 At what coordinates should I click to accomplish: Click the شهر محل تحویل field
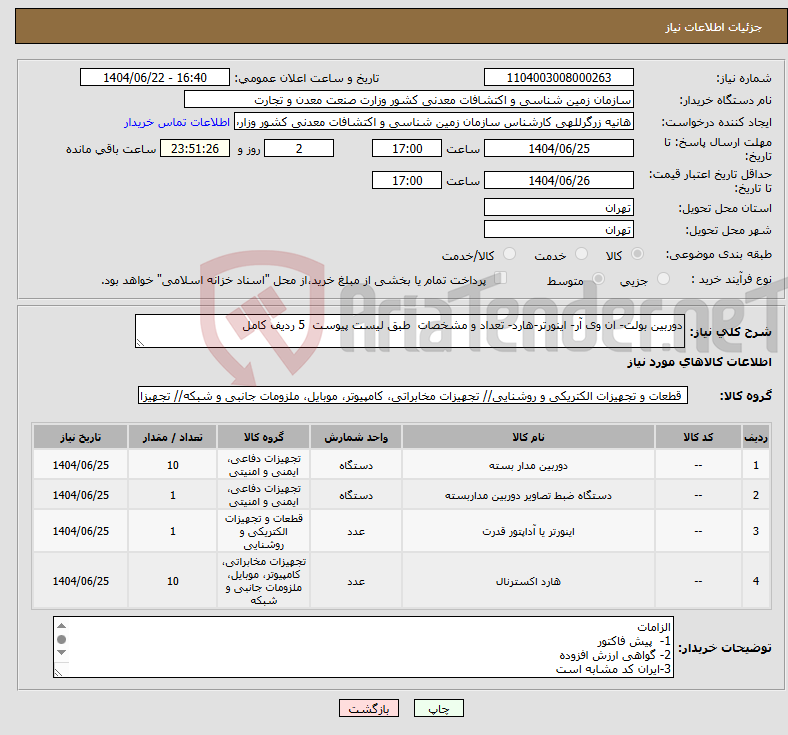[x=558, y=230]
